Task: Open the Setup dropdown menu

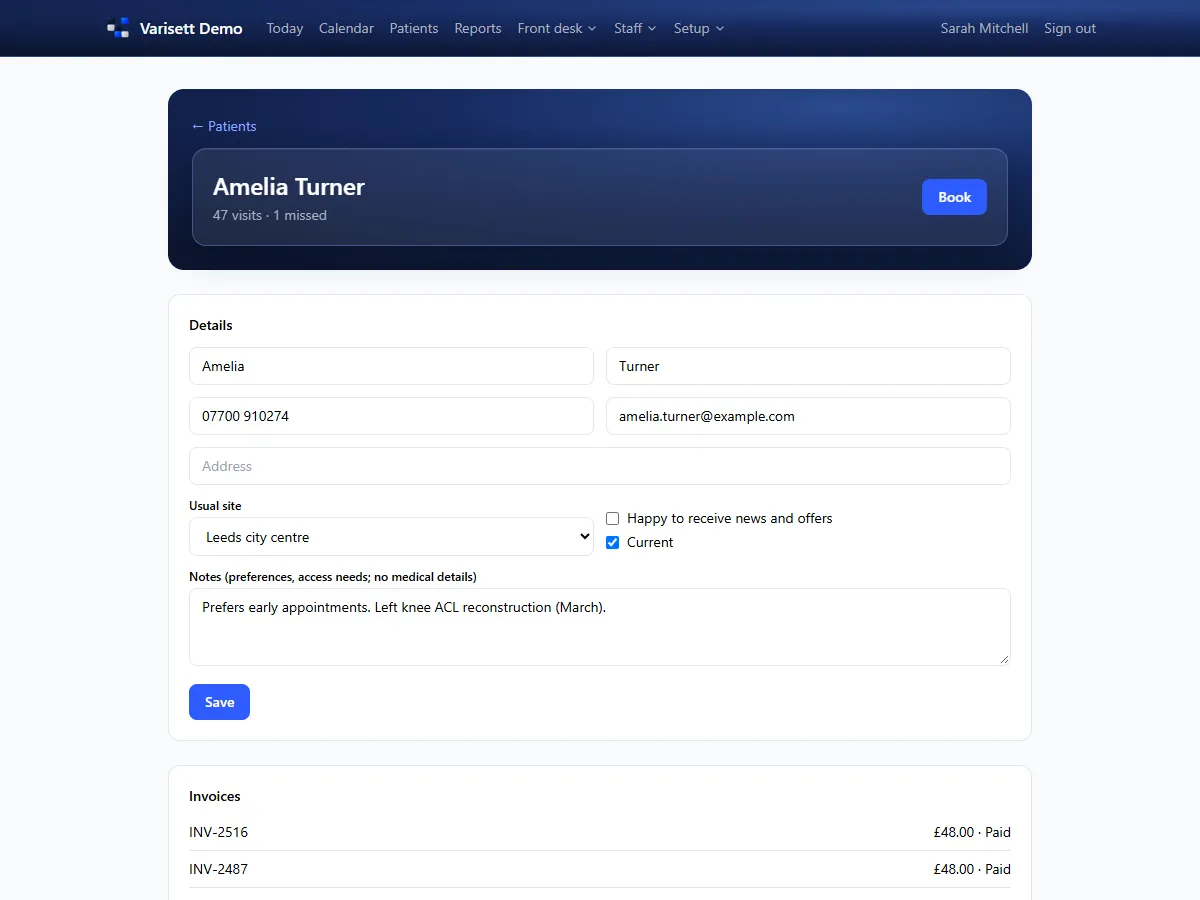Action: [x=699, y=28]
